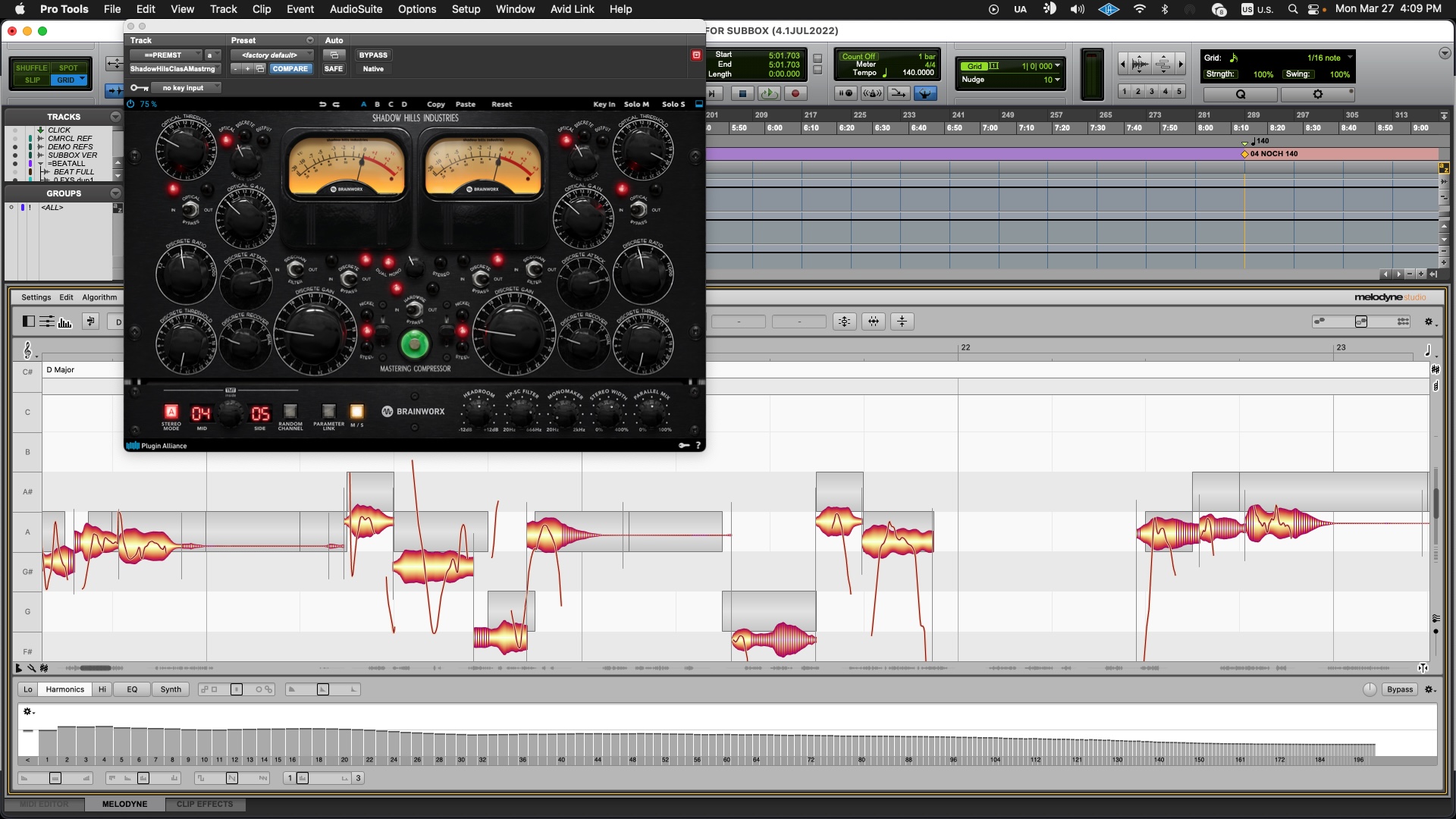
Task: Open the plugin help question mark
Action: click(x=698, y=445)
